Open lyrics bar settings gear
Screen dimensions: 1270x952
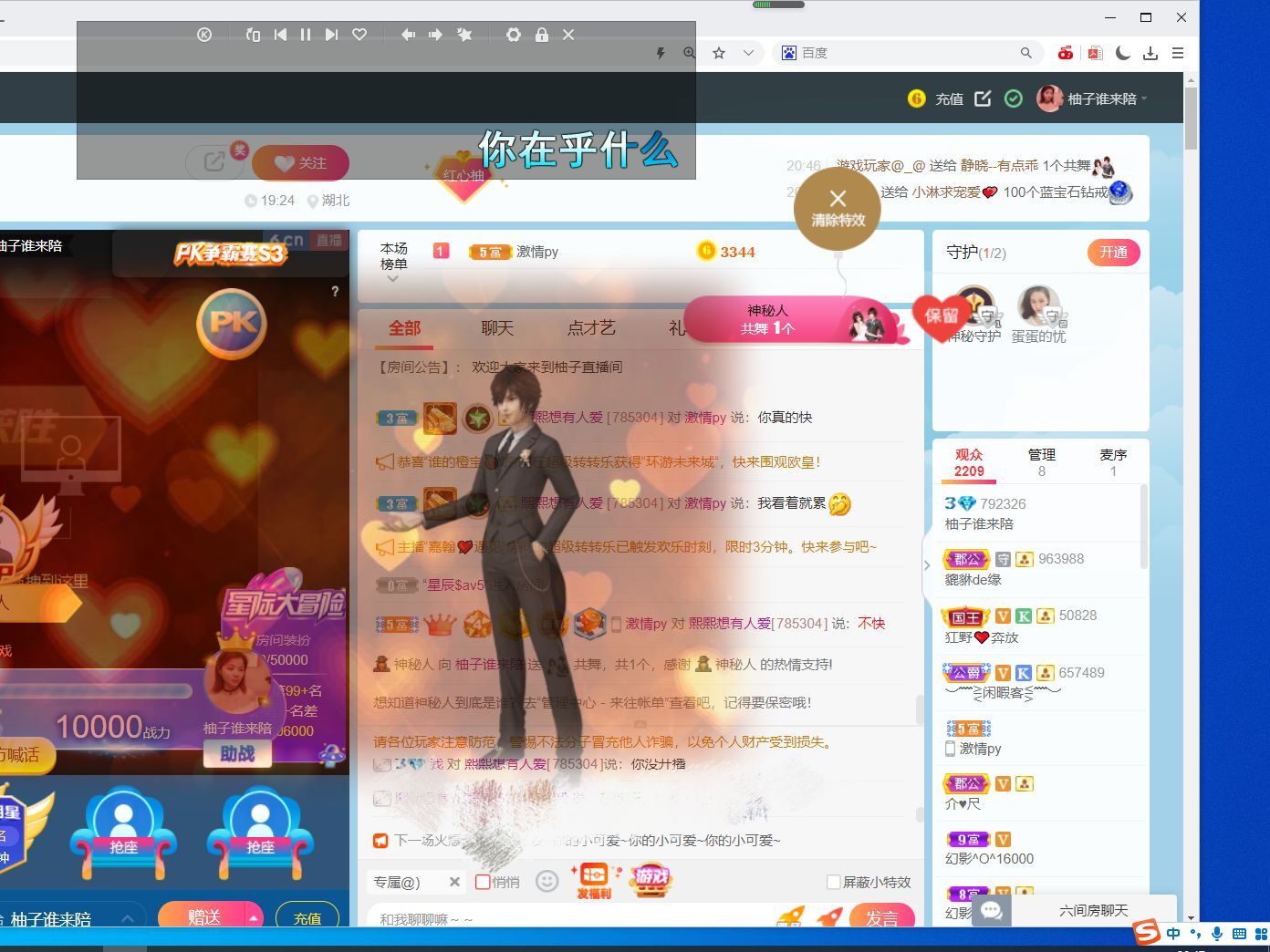point(514,35)
